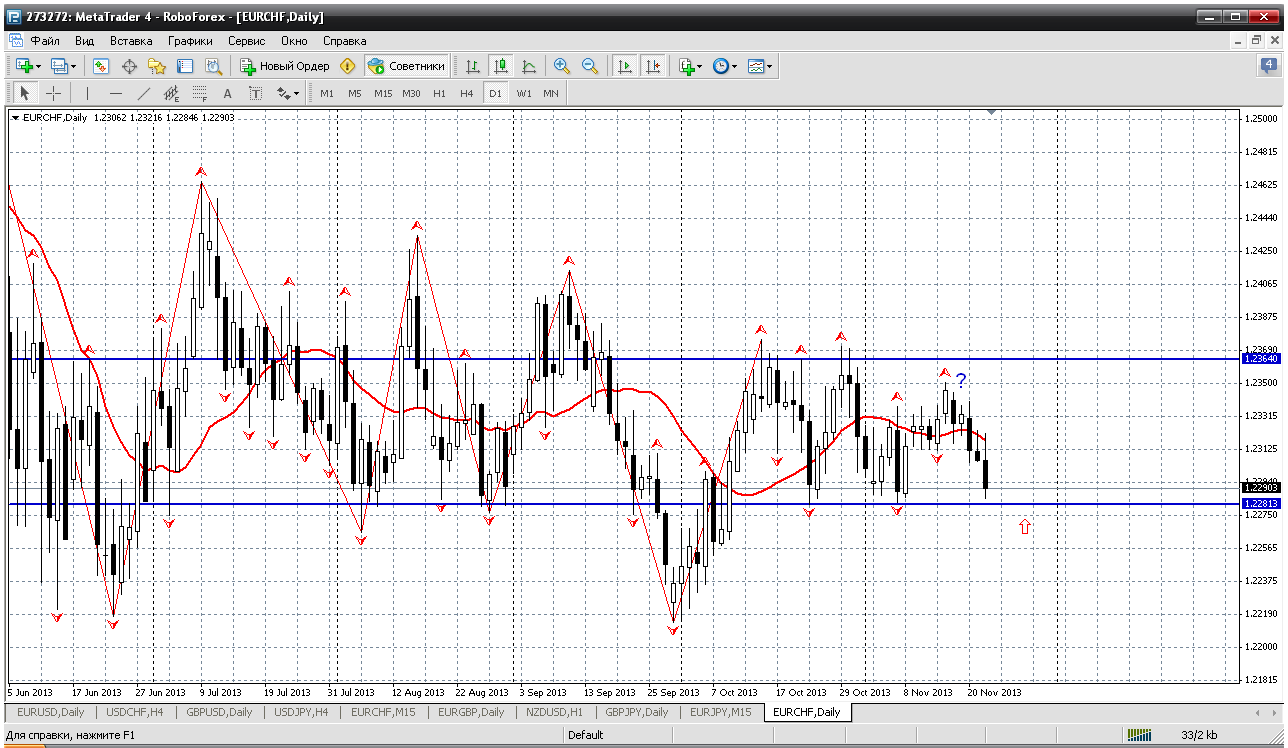
Task: Toggle the Советники expert advisors button
Action: tap(406, 66)
